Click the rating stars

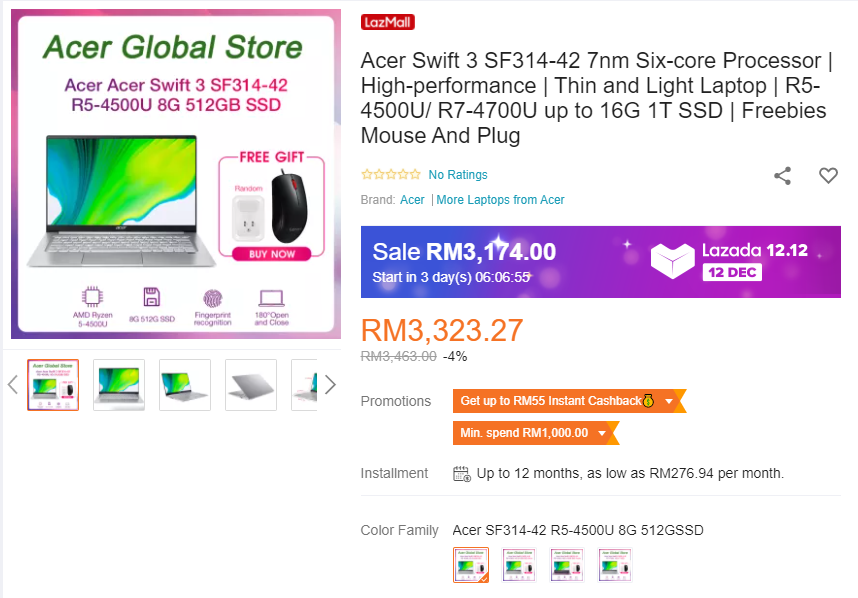pyautogui.click(x=390, y=175)
